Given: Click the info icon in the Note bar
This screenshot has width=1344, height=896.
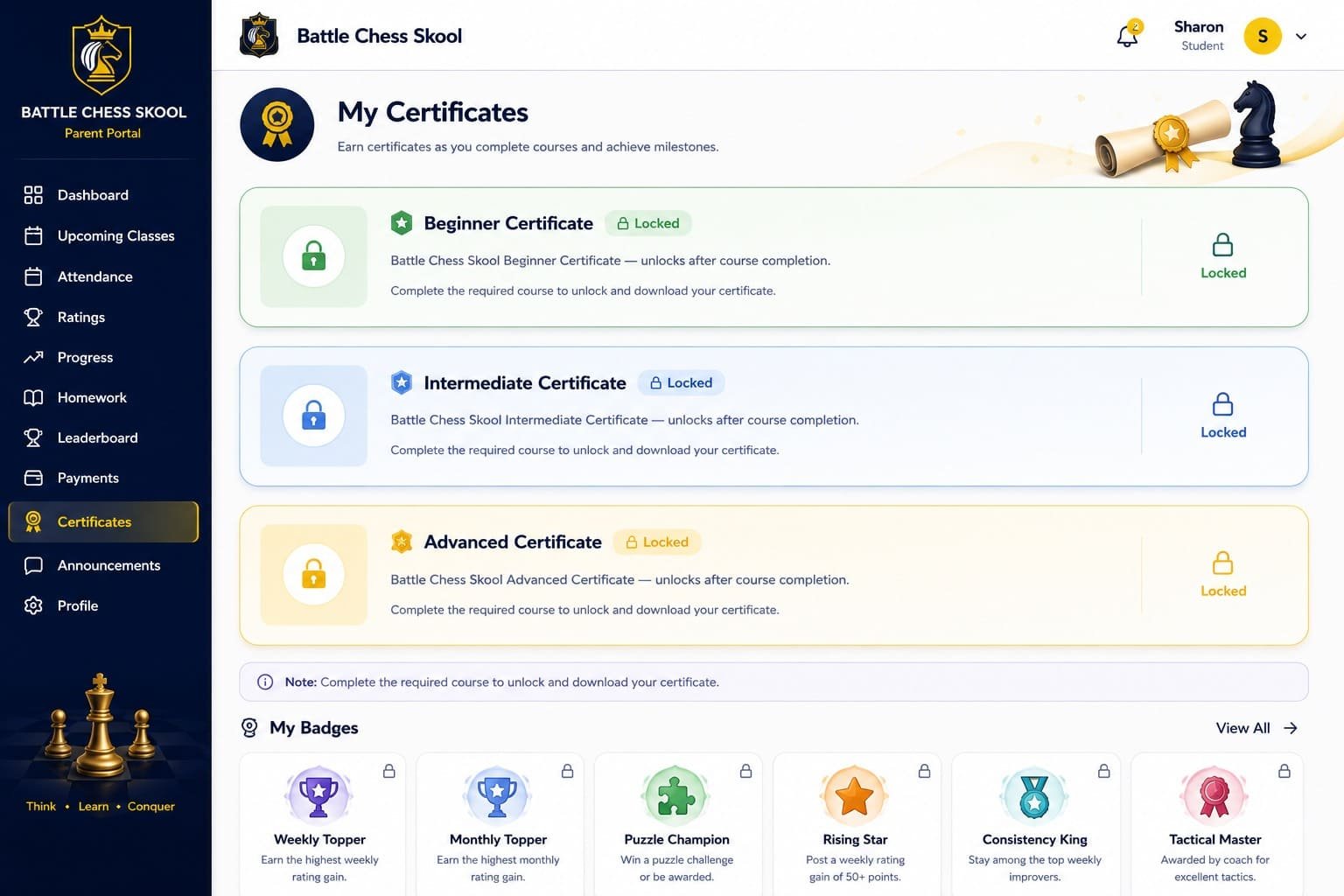Looking at the screenshot, I should [265, 682].
